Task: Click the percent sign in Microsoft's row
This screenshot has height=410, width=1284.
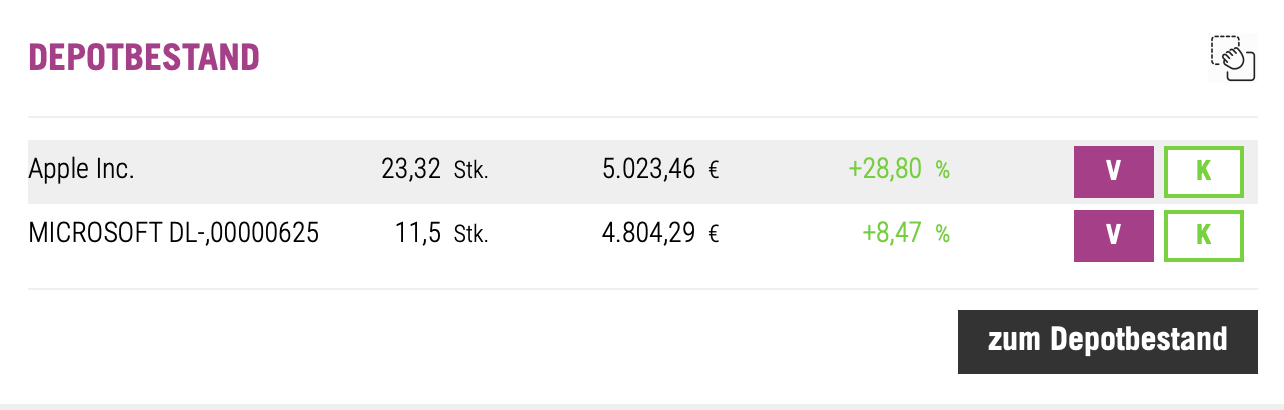Action: (x=942, y=235)
